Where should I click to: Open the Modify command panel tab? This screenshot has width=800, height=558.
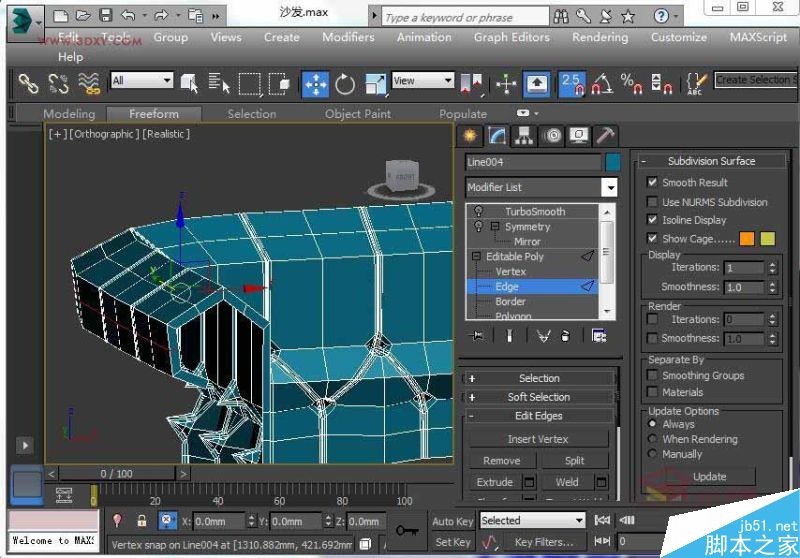coord(497,136)
